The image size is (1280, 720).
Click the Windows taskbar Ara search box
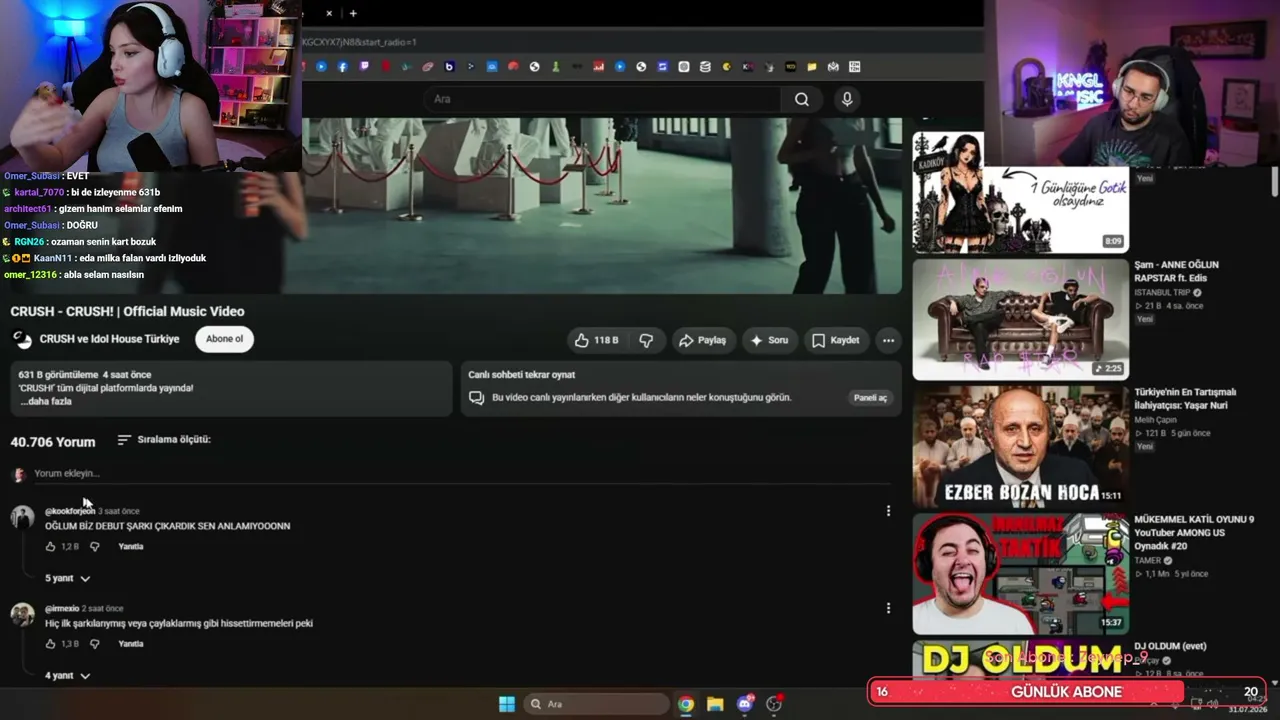pyautogui.click(x=596, y=704)
